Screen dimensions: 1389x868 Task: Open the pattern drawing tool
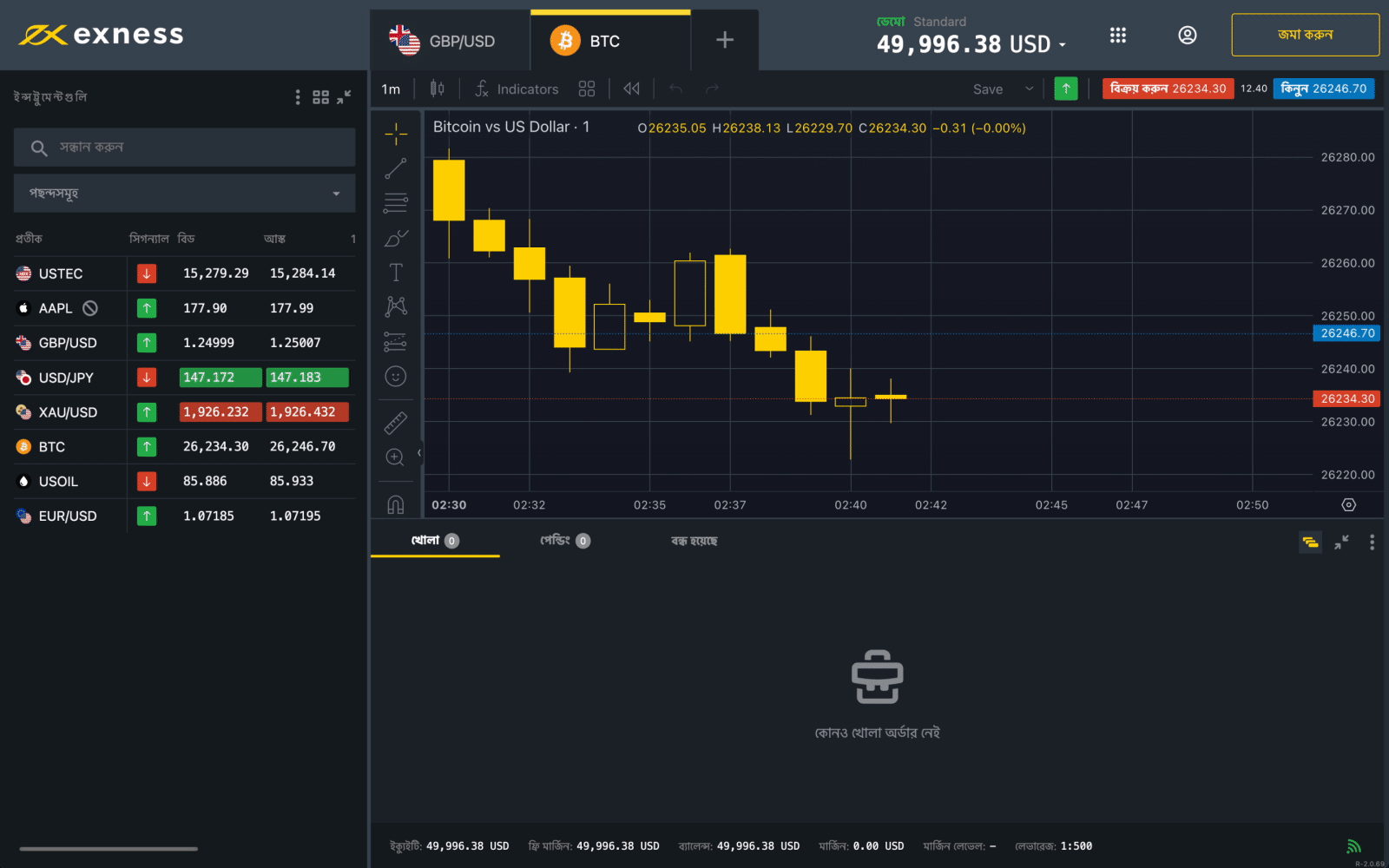(x=396, y=306)
